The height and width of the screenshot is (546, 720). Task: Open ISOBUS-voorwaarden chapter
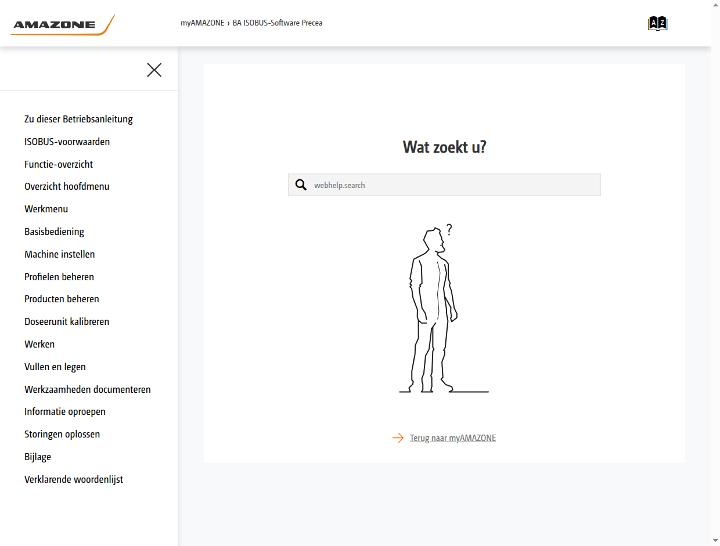[x=67, y=141]
